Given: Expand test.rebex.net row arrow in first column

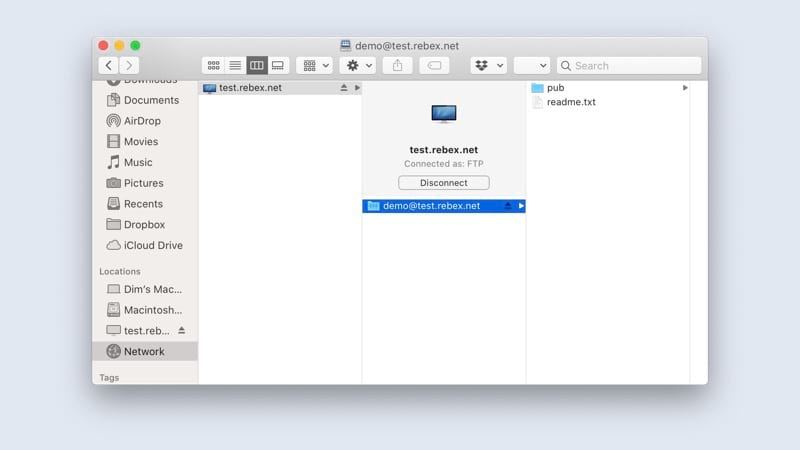Looking at the screenshot, I should (x=357, y=88).
